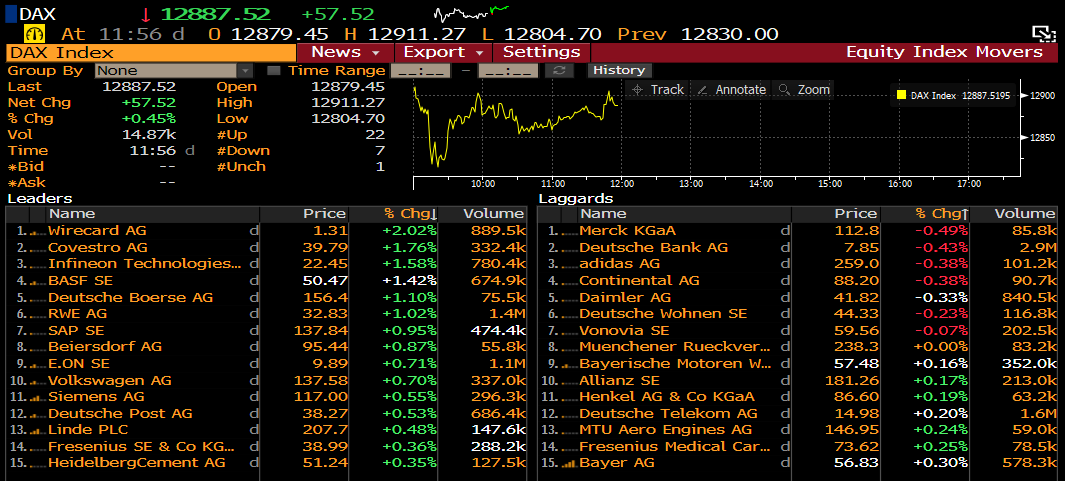Open the News dropdown menu
1065x481 pixels.
[x=345, y=52]
